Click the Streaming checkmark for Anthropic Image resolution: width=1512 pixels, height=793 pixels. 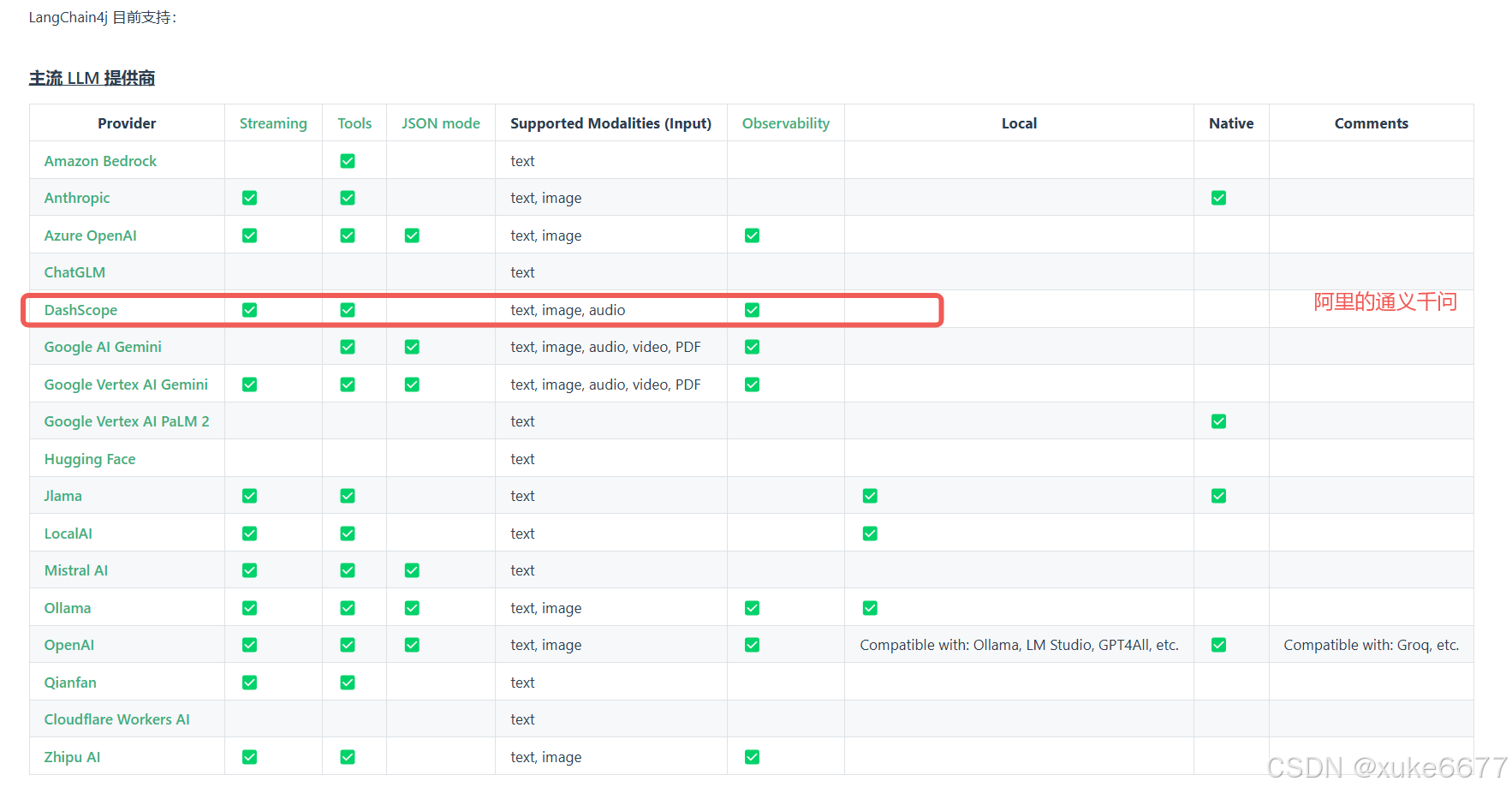[249, 198]
